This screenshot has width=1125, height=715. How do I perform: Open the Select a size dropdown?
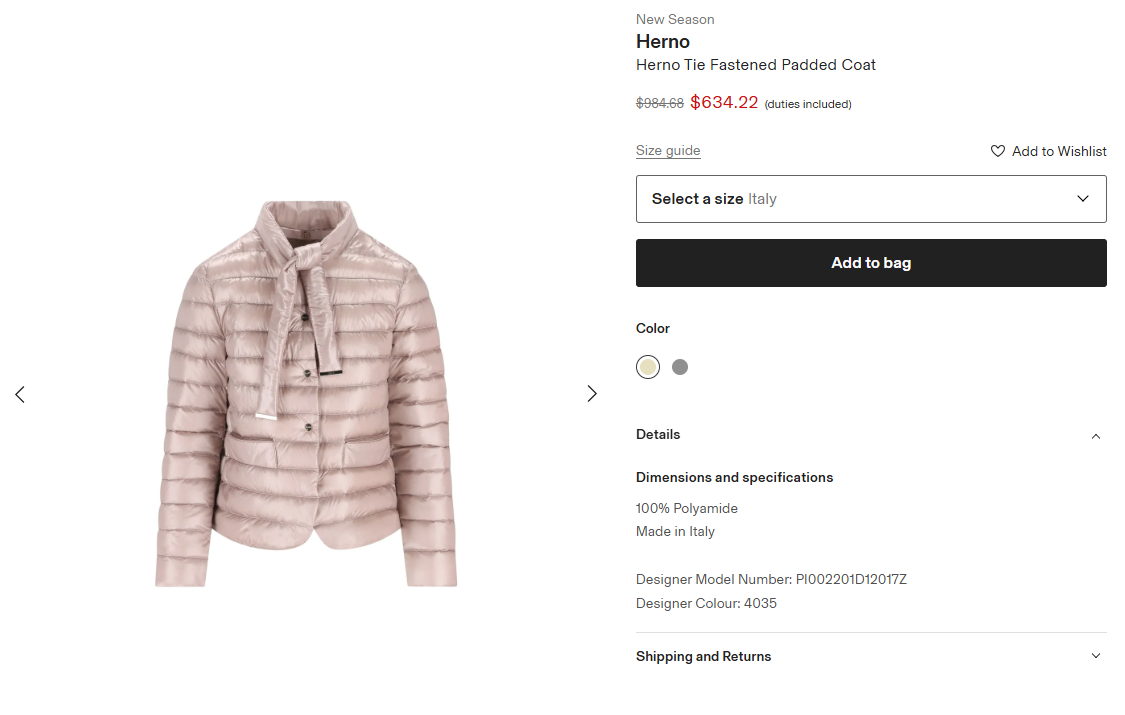tap(870, 199)
